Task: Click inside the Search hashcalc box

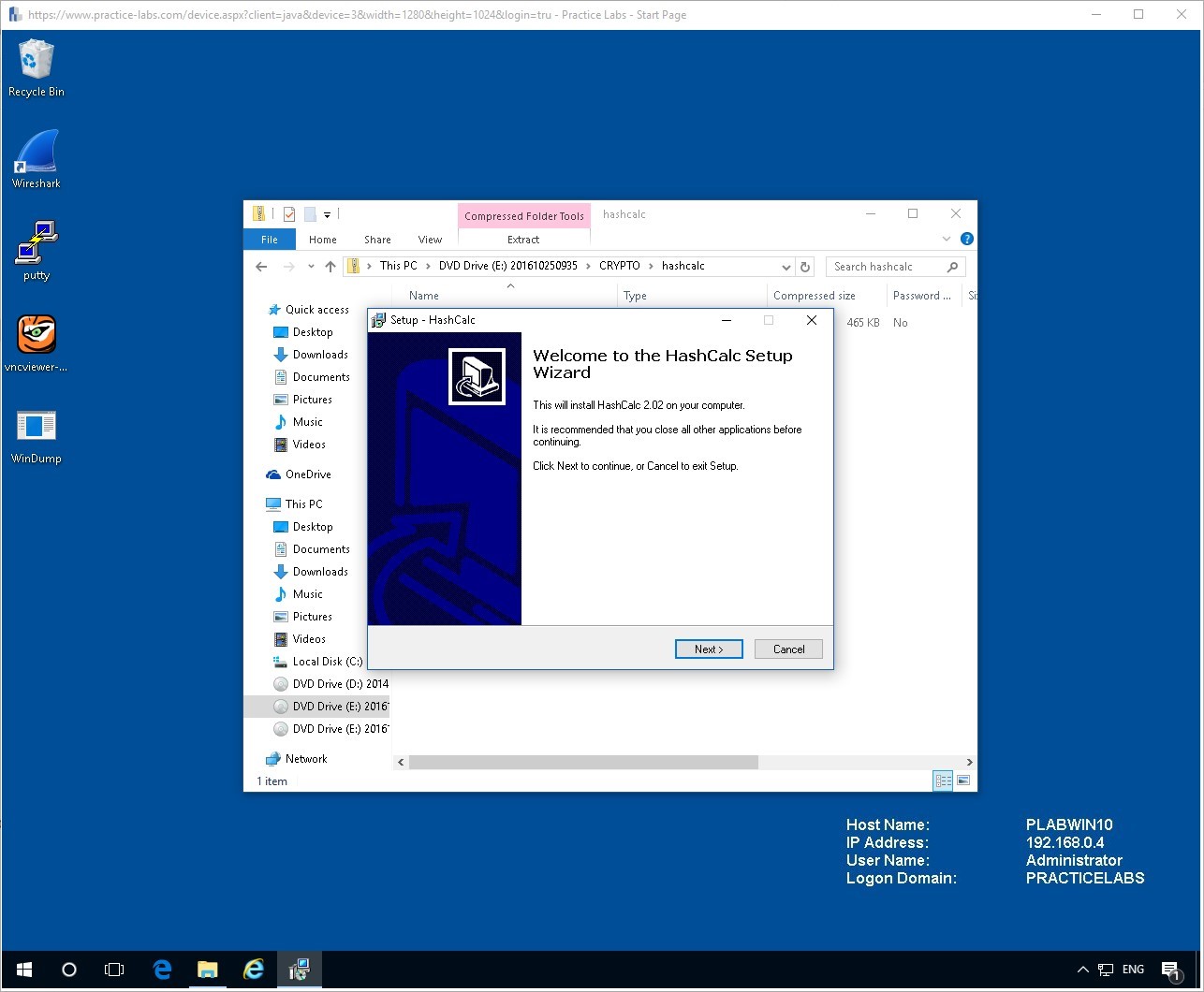Action: point(886,266)
